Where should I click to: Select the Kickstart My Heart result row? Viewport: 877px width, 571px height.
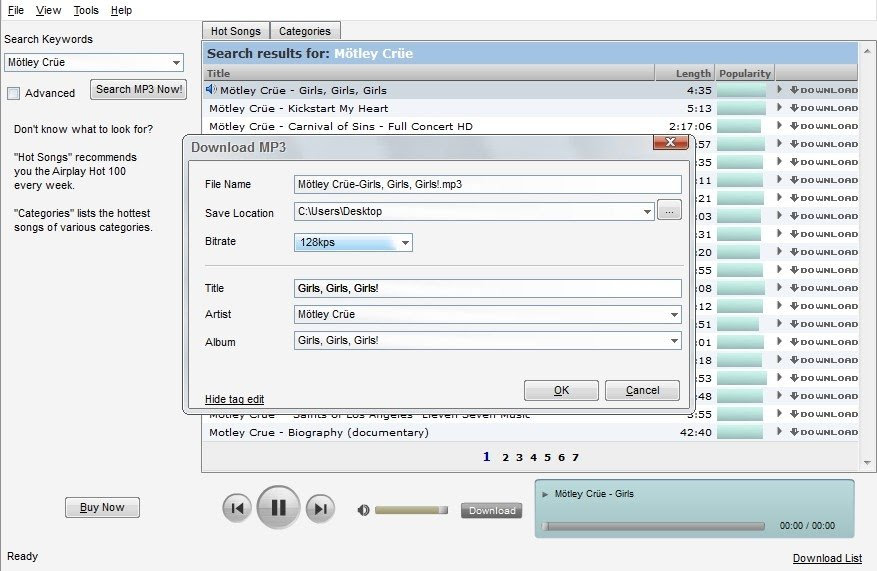coord(530,108)
